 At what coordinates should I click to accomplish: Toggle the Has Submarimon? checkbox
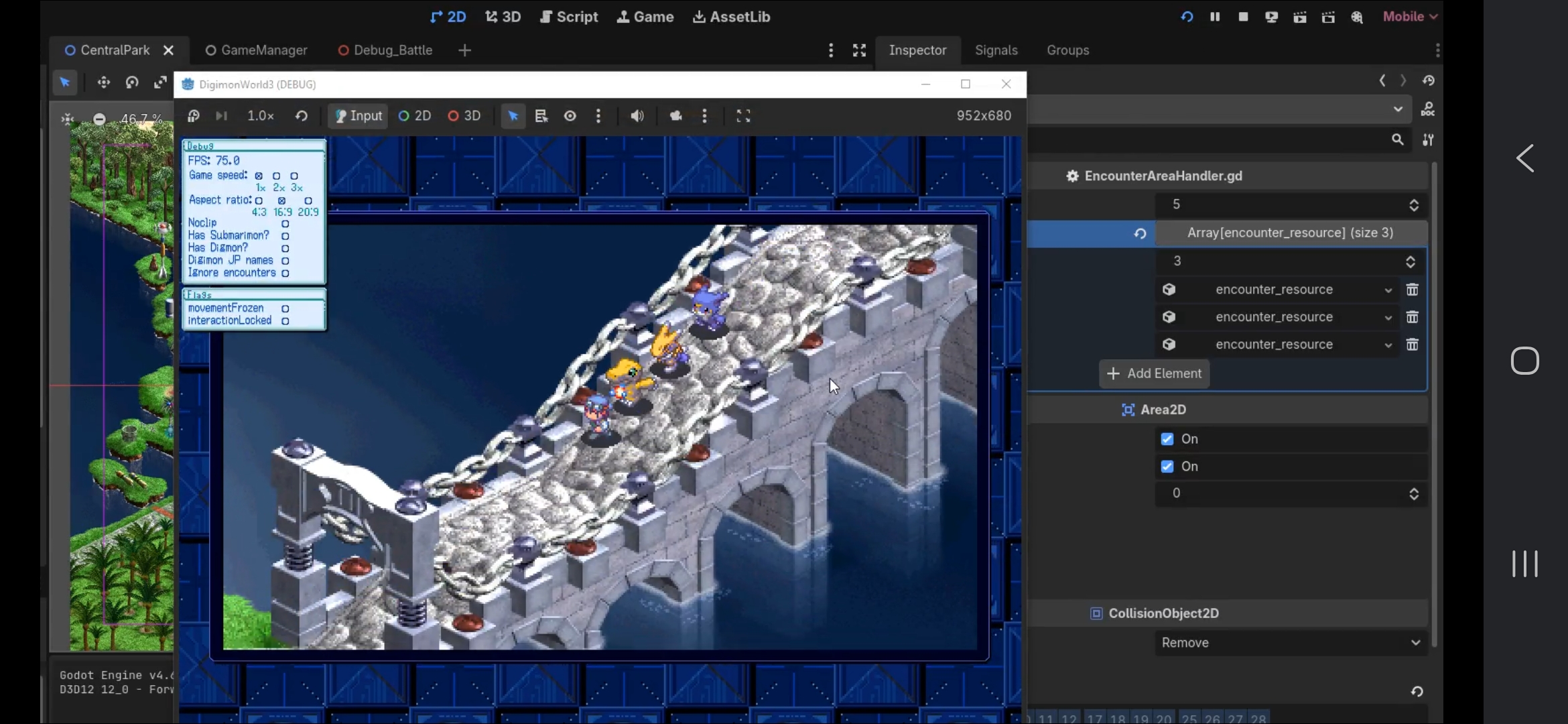[x=285, y=236]
